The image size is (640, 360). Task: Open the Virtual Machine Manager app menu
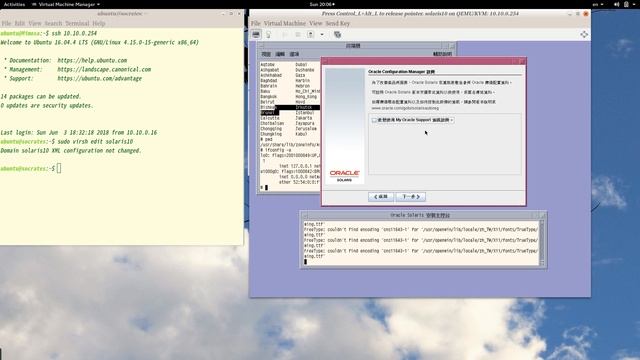[x=66, y=4]
